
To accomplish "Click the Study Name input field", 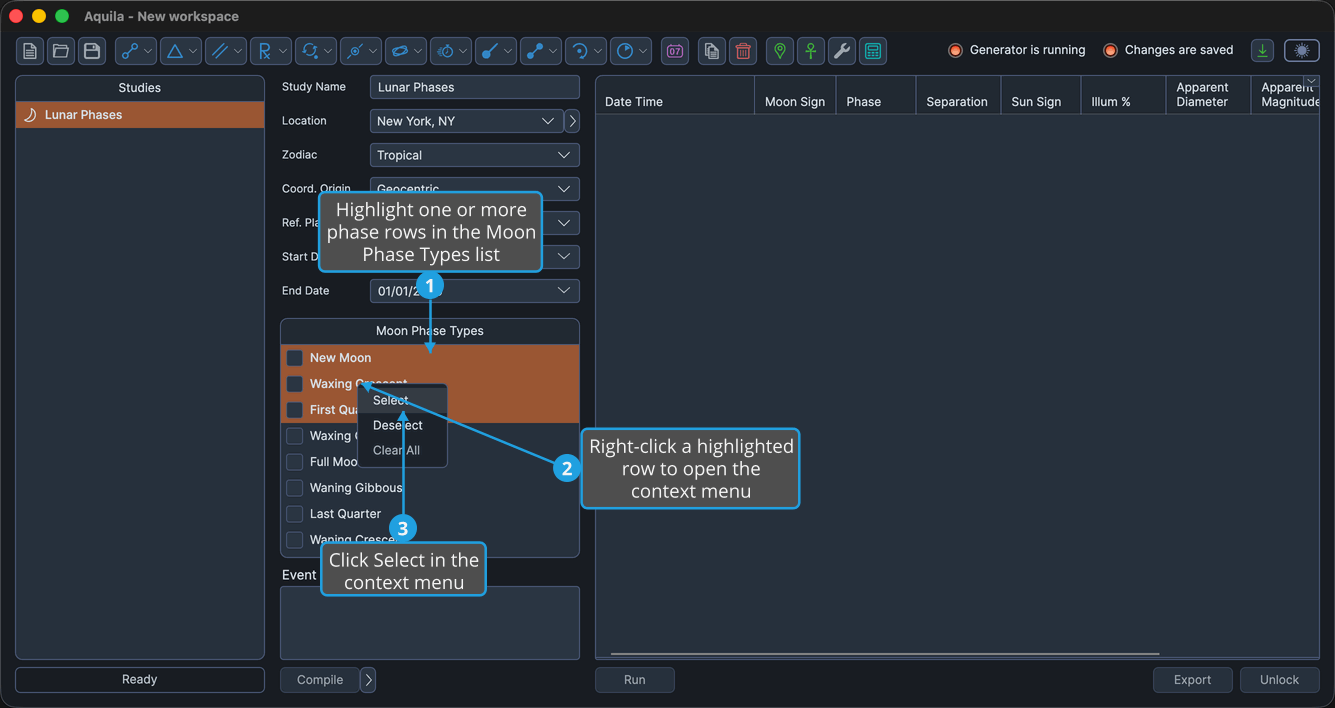I will (475, 87).
